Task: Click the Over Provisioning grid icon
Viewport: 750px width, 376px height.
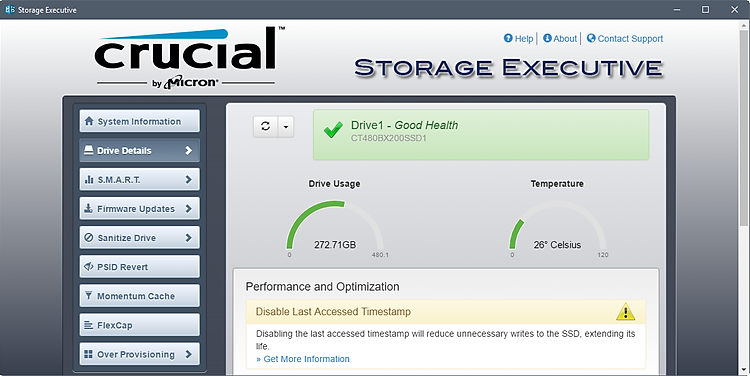Action: click(88, 354)
